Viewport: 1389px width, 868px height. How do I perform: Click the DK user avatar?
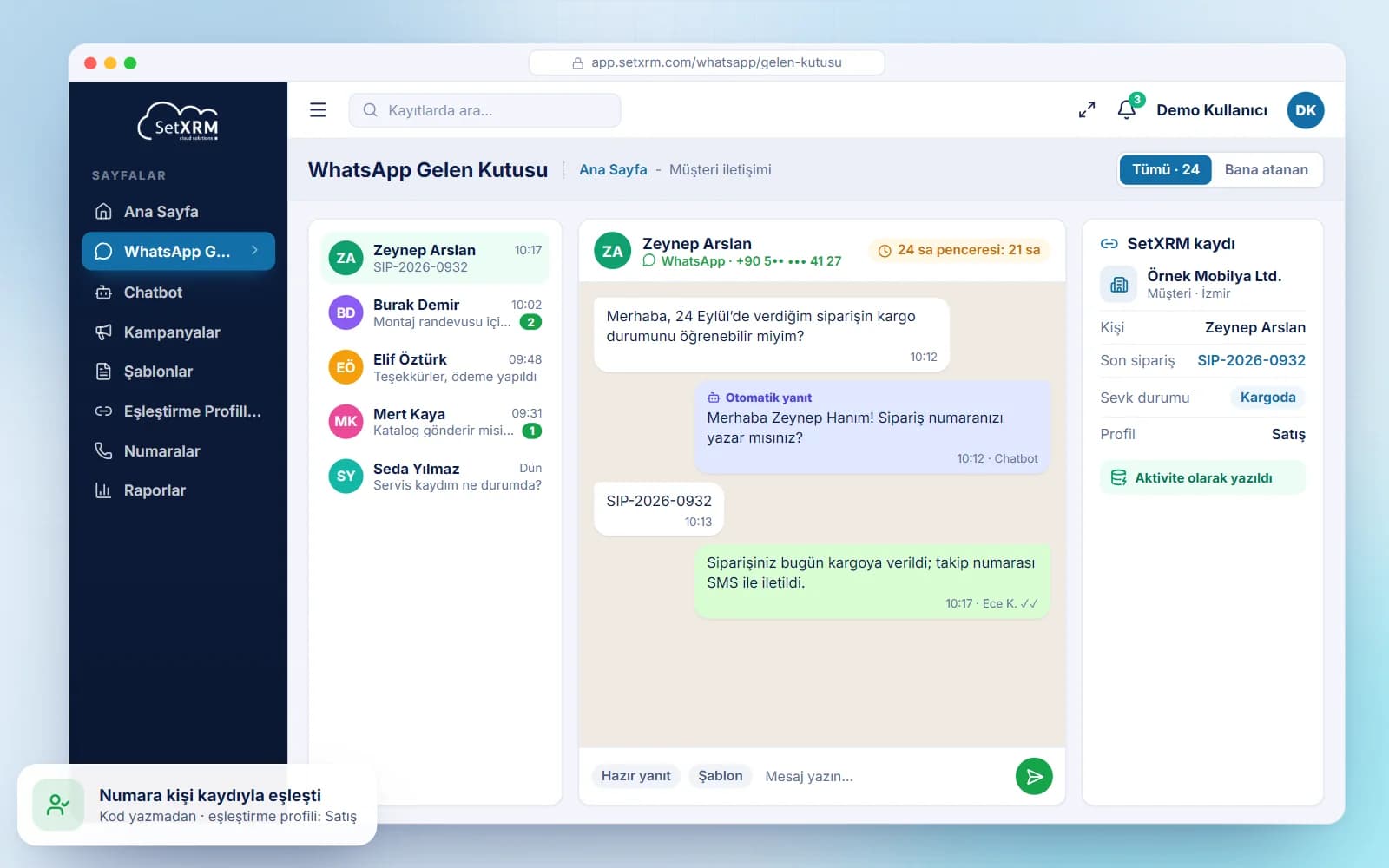[x=1306, y=110]
